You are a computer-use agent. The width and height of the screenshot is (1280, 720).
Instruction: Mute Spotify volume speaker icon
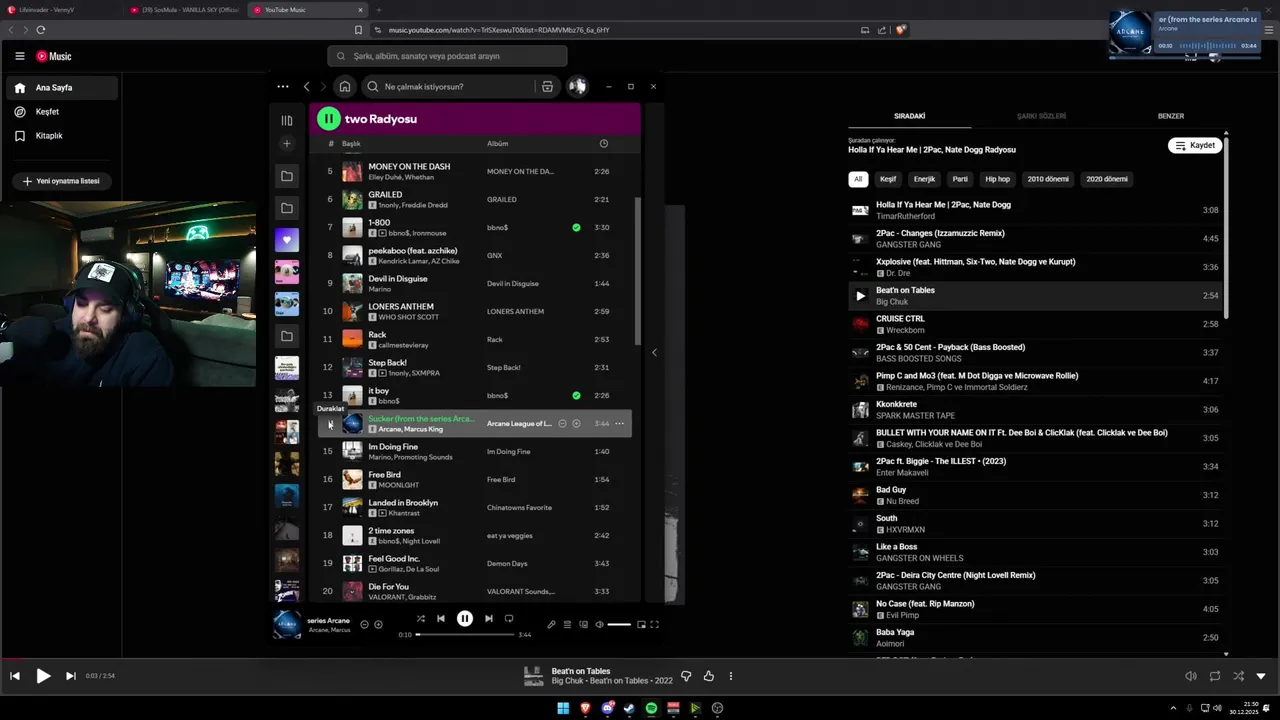pyautogui.click(x=599, y=625)
